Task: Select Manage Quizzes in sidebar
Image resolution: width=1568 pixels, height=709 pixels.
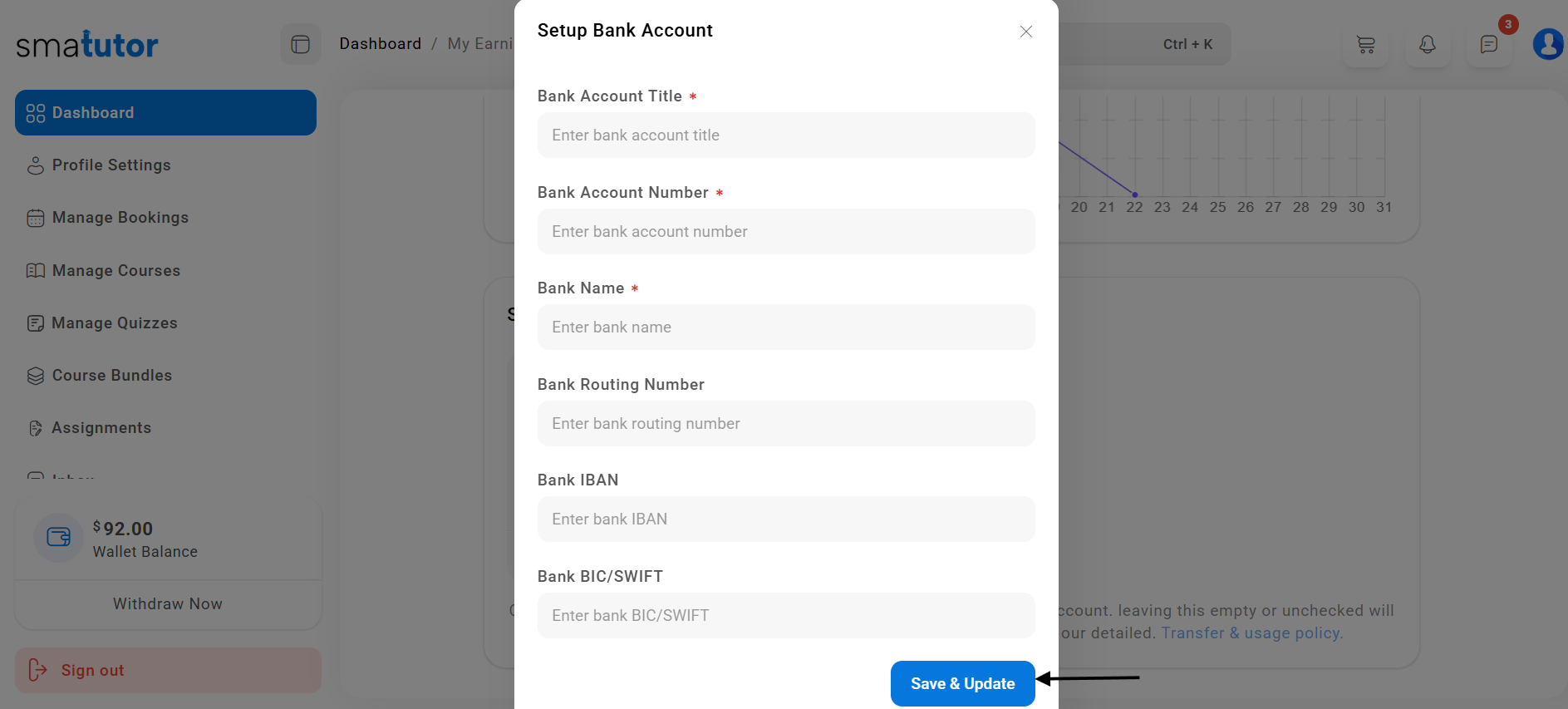Action: [x=114, y=323]
